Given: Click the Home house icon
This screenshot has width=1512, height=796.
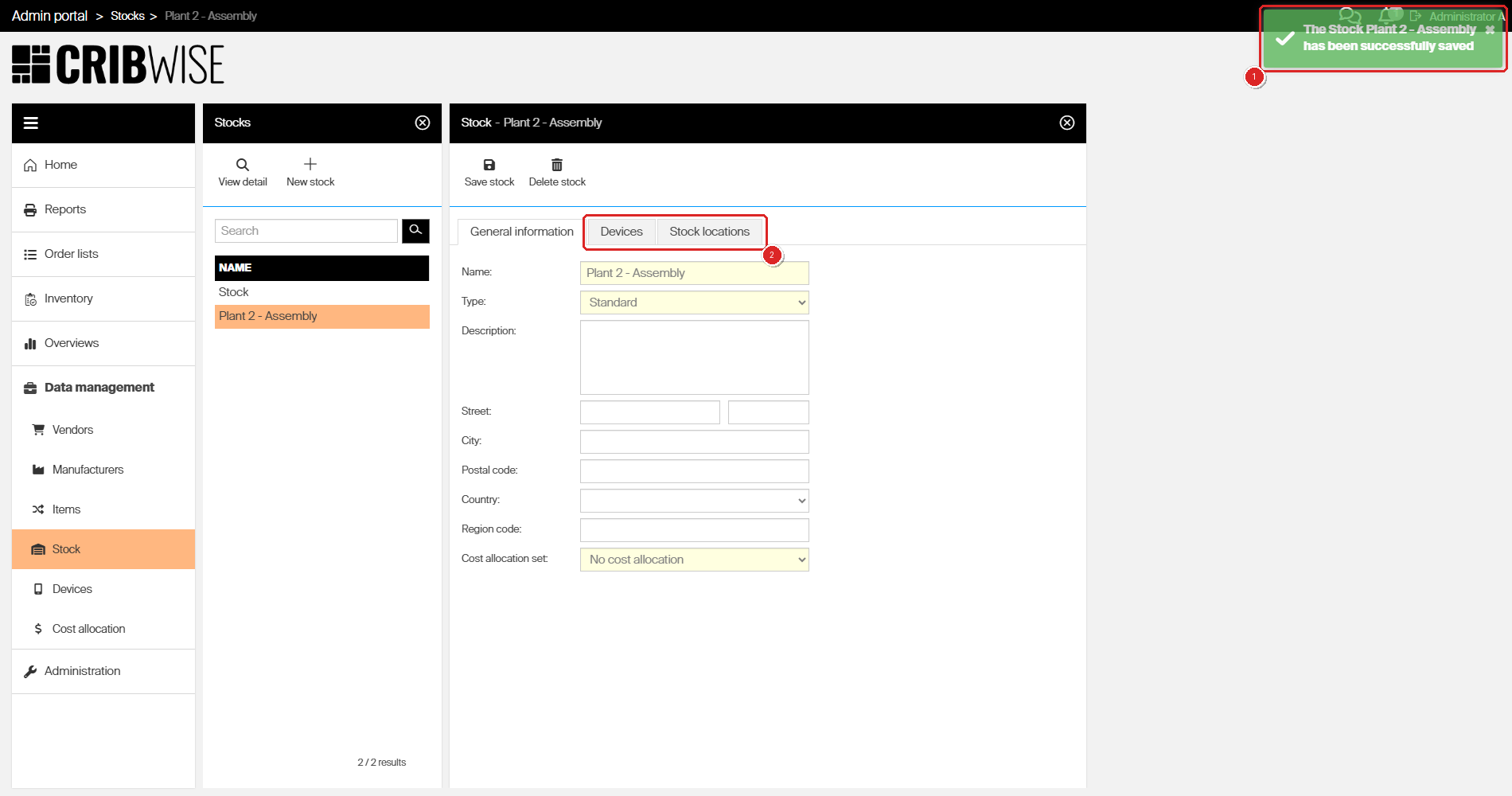Looking at the screenshot, I should coord(30,165).
